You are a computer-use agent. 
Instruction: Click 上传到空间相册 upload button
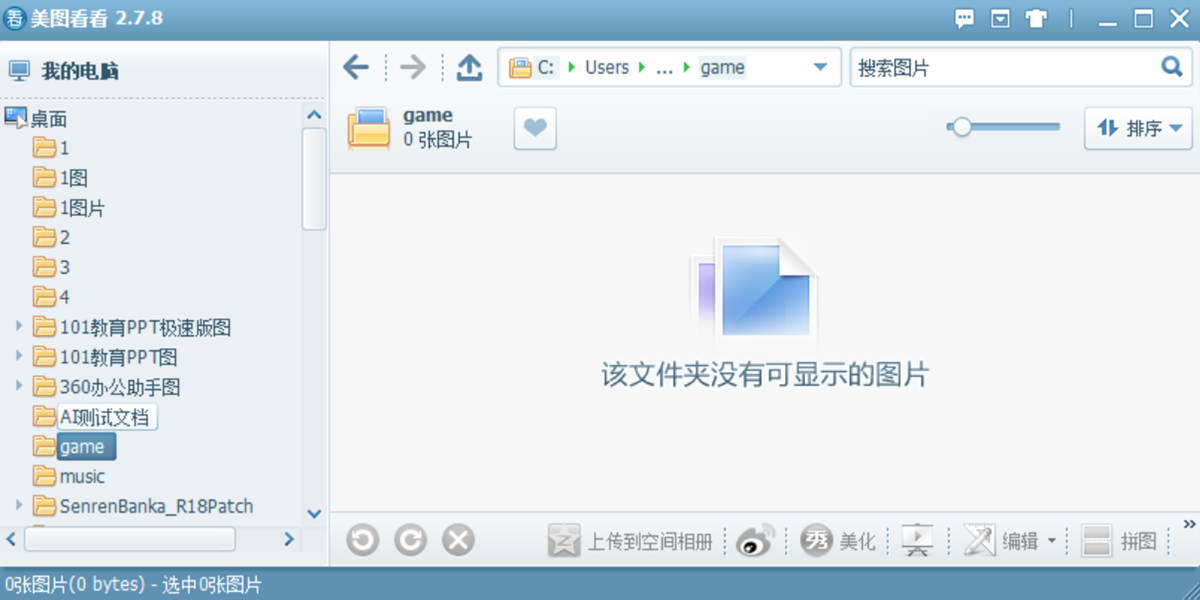[631, 541]
